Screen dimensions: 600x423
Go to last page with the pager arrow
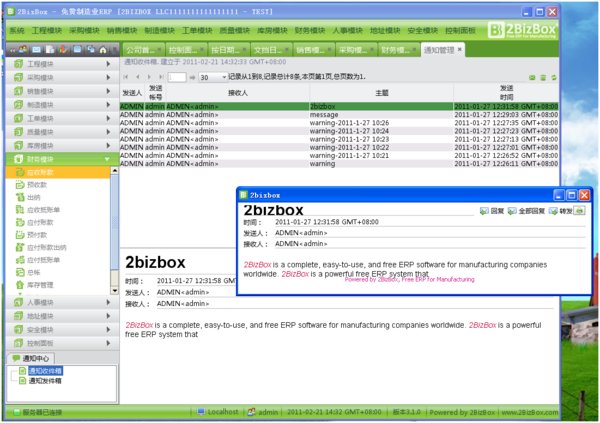click(161, 77)
